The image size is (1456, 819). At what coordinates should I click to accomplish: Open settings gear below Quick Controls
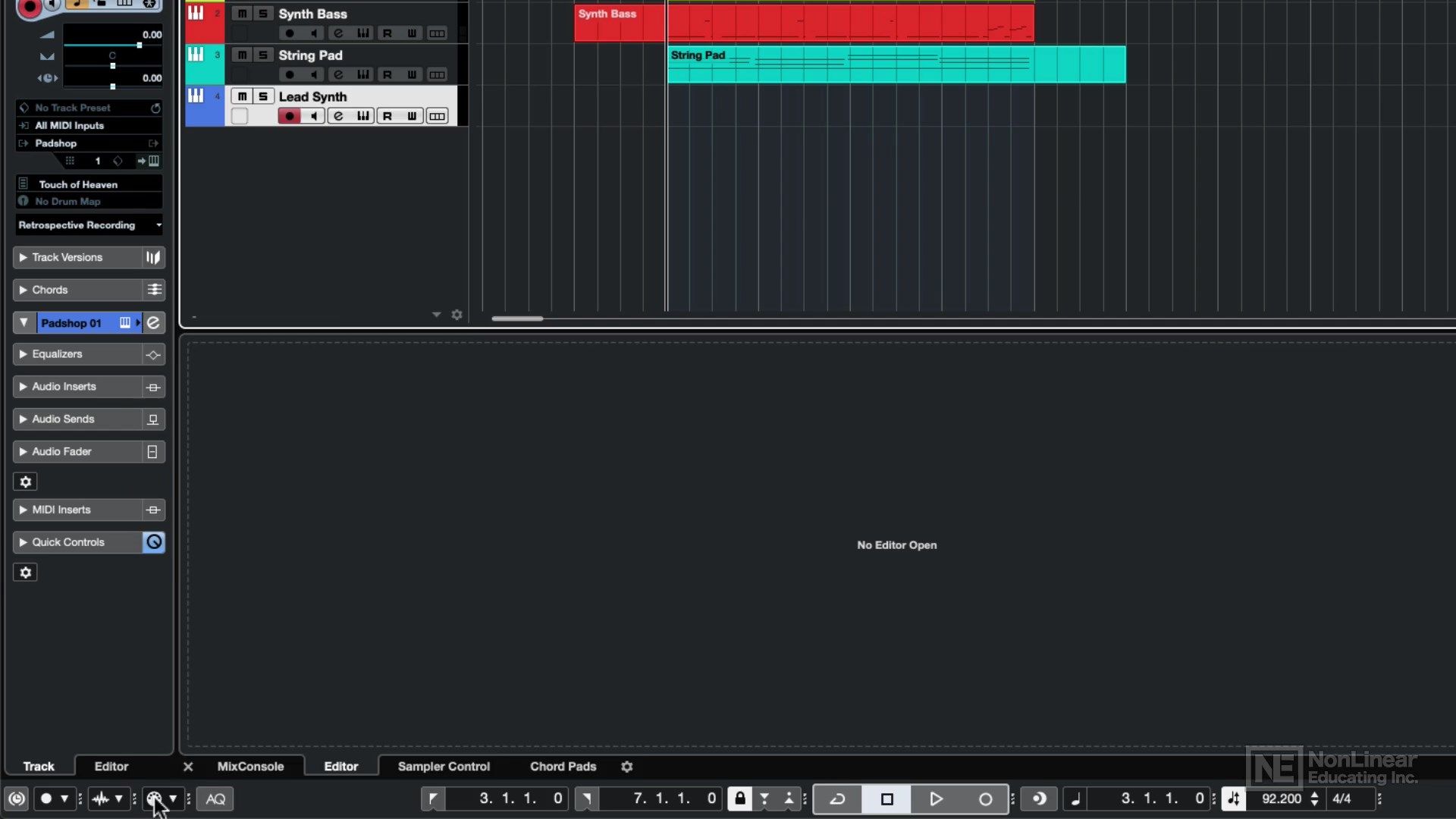pyautogui.click(x=25, y=573)
